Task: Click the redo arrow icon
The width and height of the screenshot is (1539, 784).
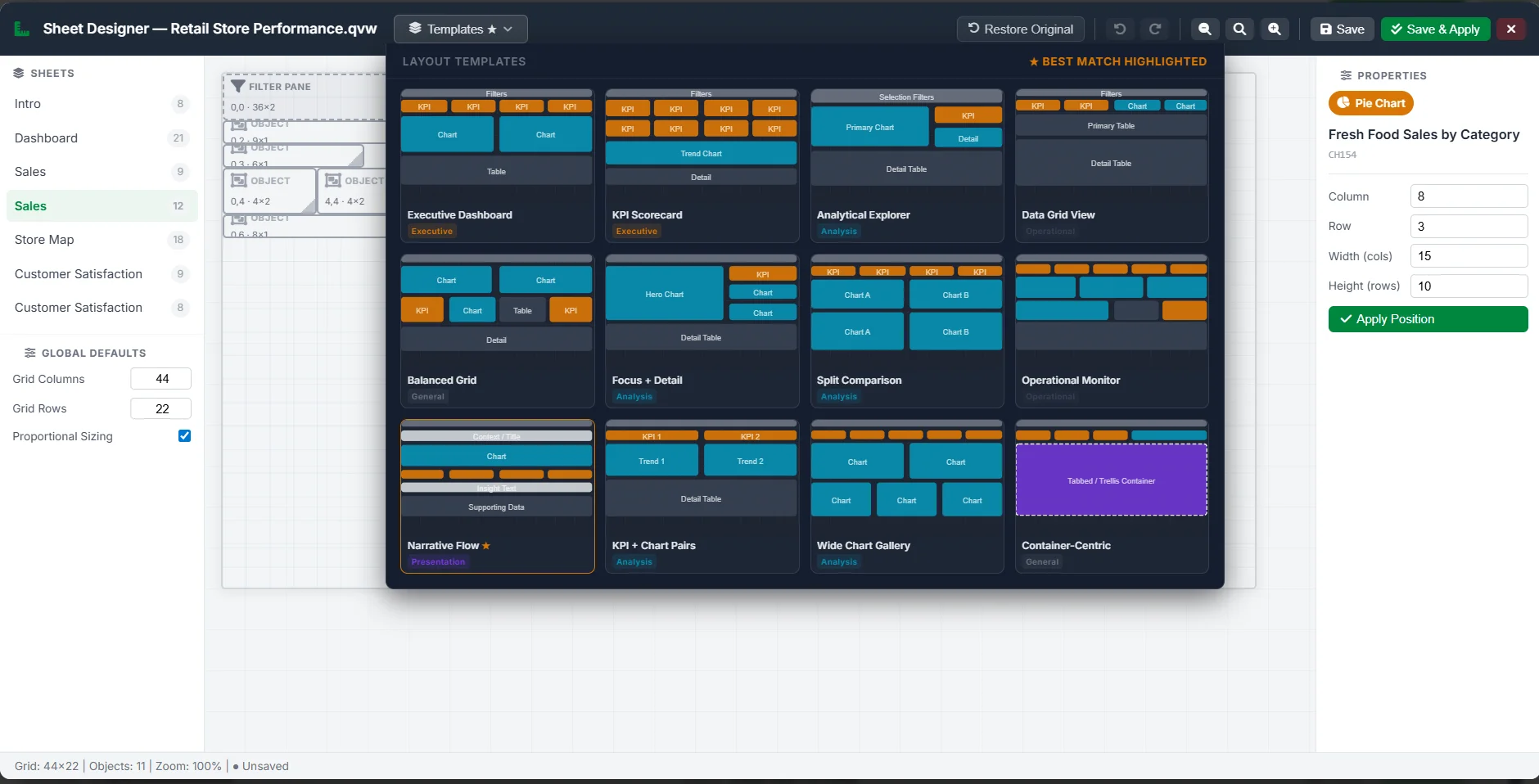Action: pos(1155,29)
